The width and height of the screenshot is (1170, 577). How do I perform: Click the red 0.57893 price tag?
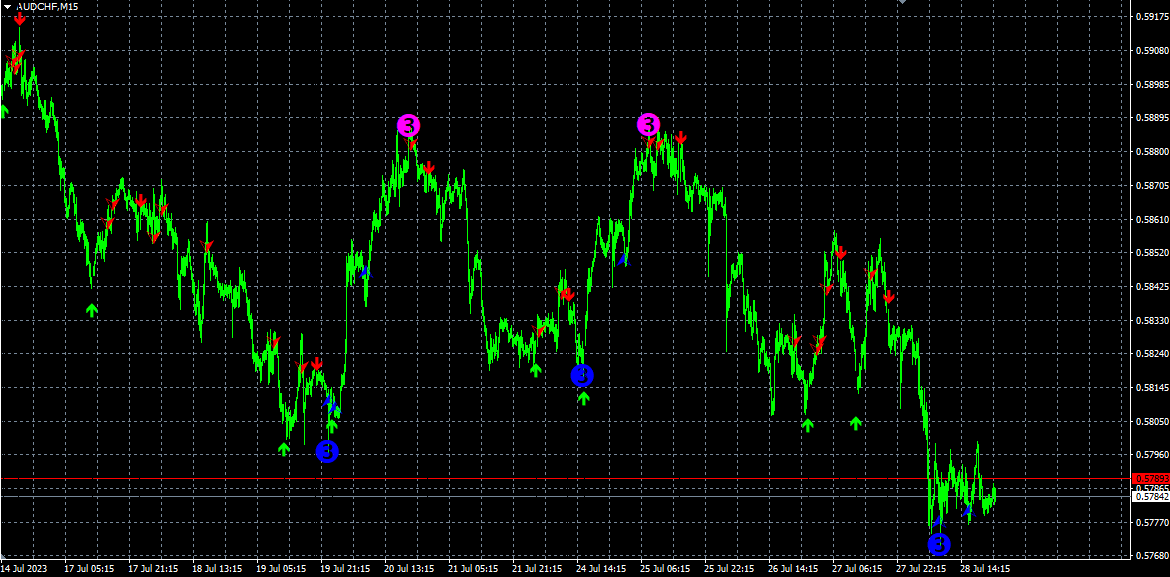click(x=1151, y=478)
